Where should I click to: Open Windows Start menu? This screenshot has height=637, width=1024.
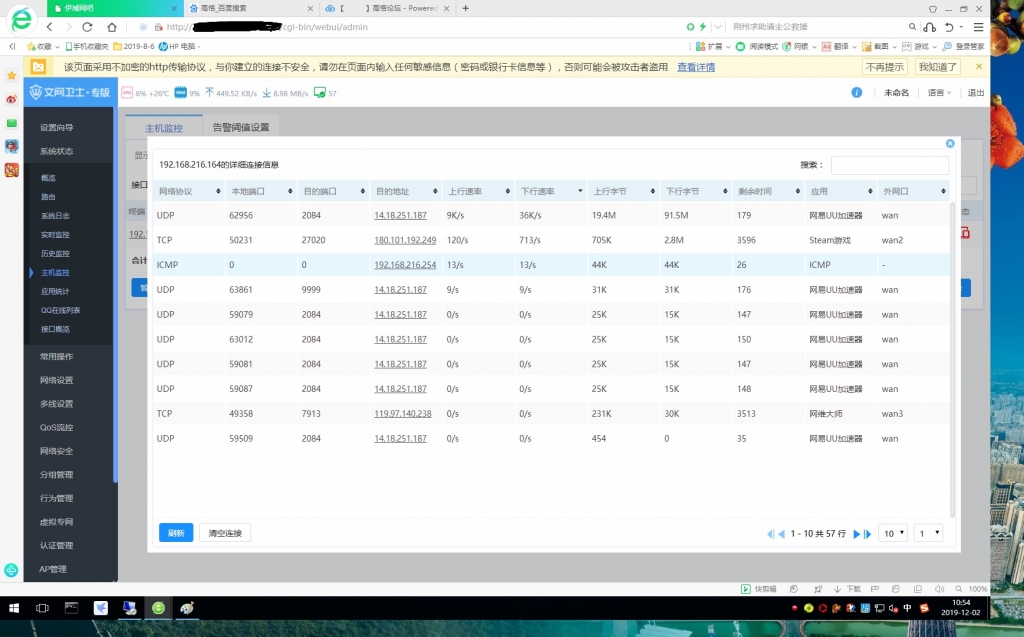coord(14,607)
